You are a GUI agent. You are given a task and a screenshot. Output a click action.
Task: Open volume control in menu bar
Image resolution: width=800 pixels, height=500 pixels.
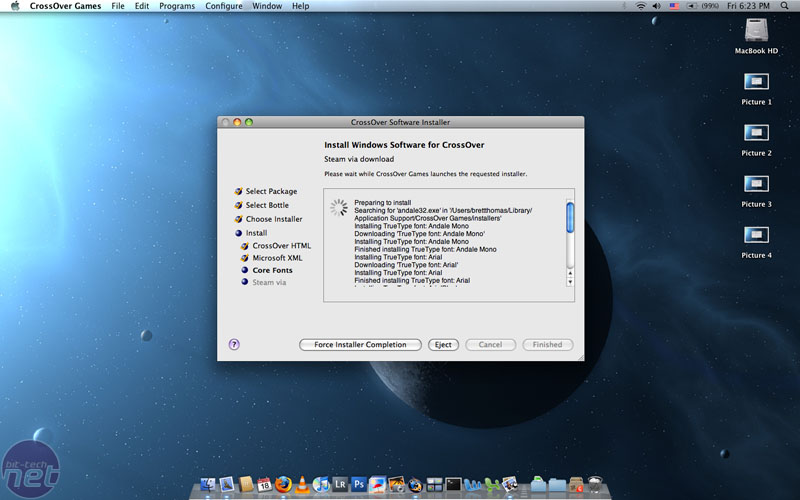pos(657,6)
